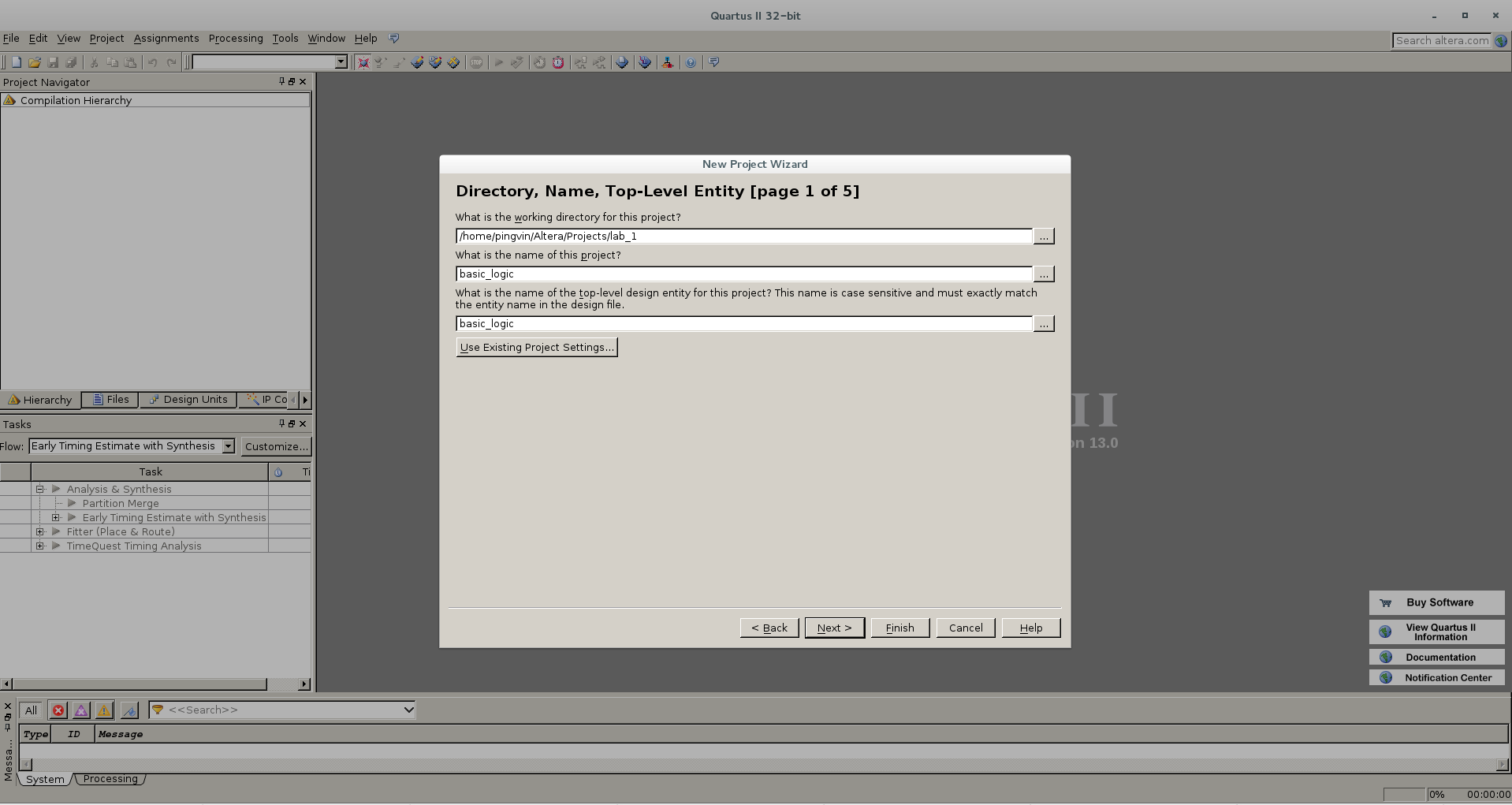This screenshot has height=805, width=1512.
Task: Click Use Existing Project Settings button
Action: point(537,347)
